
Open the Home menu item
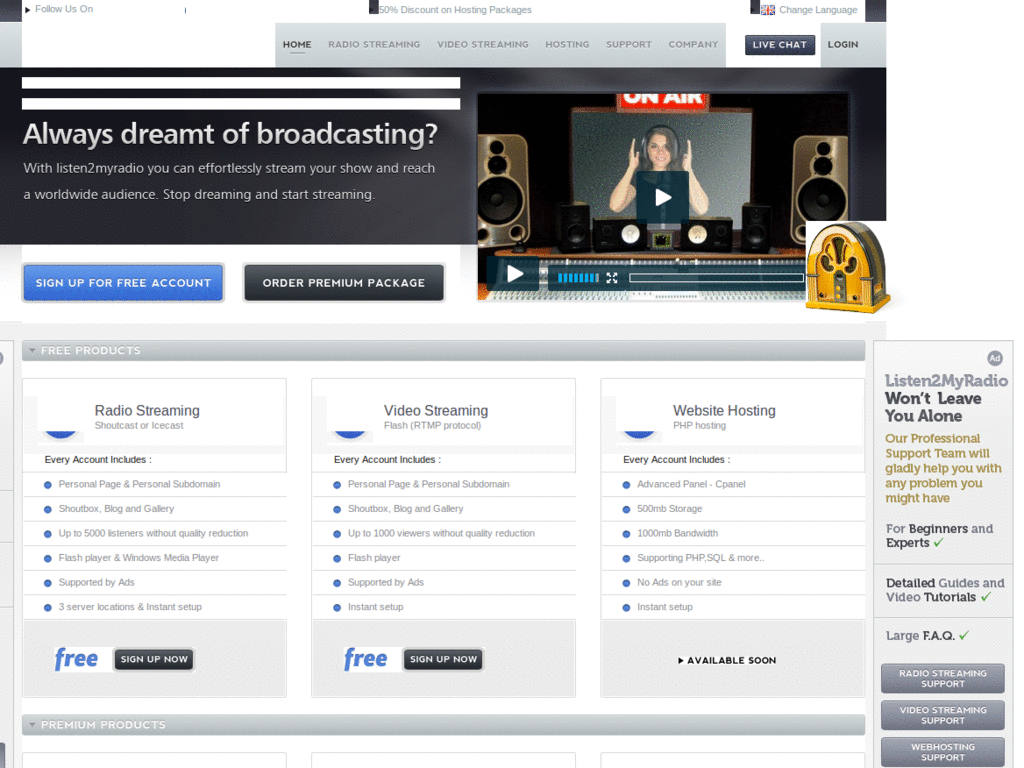pos(297,44)
